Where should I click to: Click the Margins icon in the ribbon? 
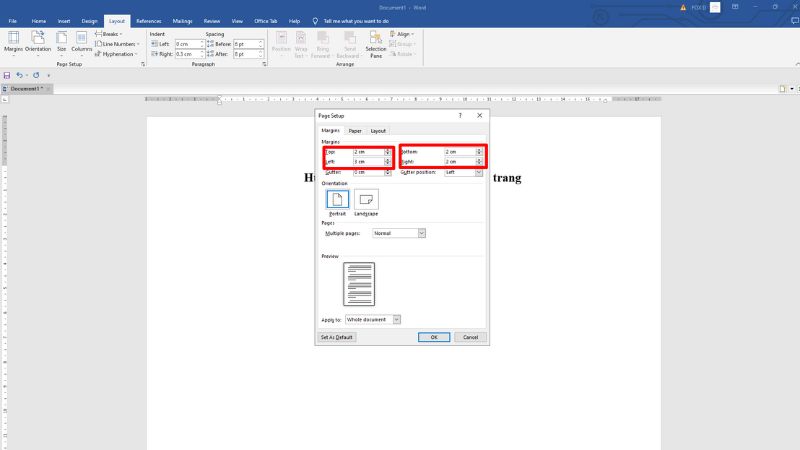coord(13,38)
